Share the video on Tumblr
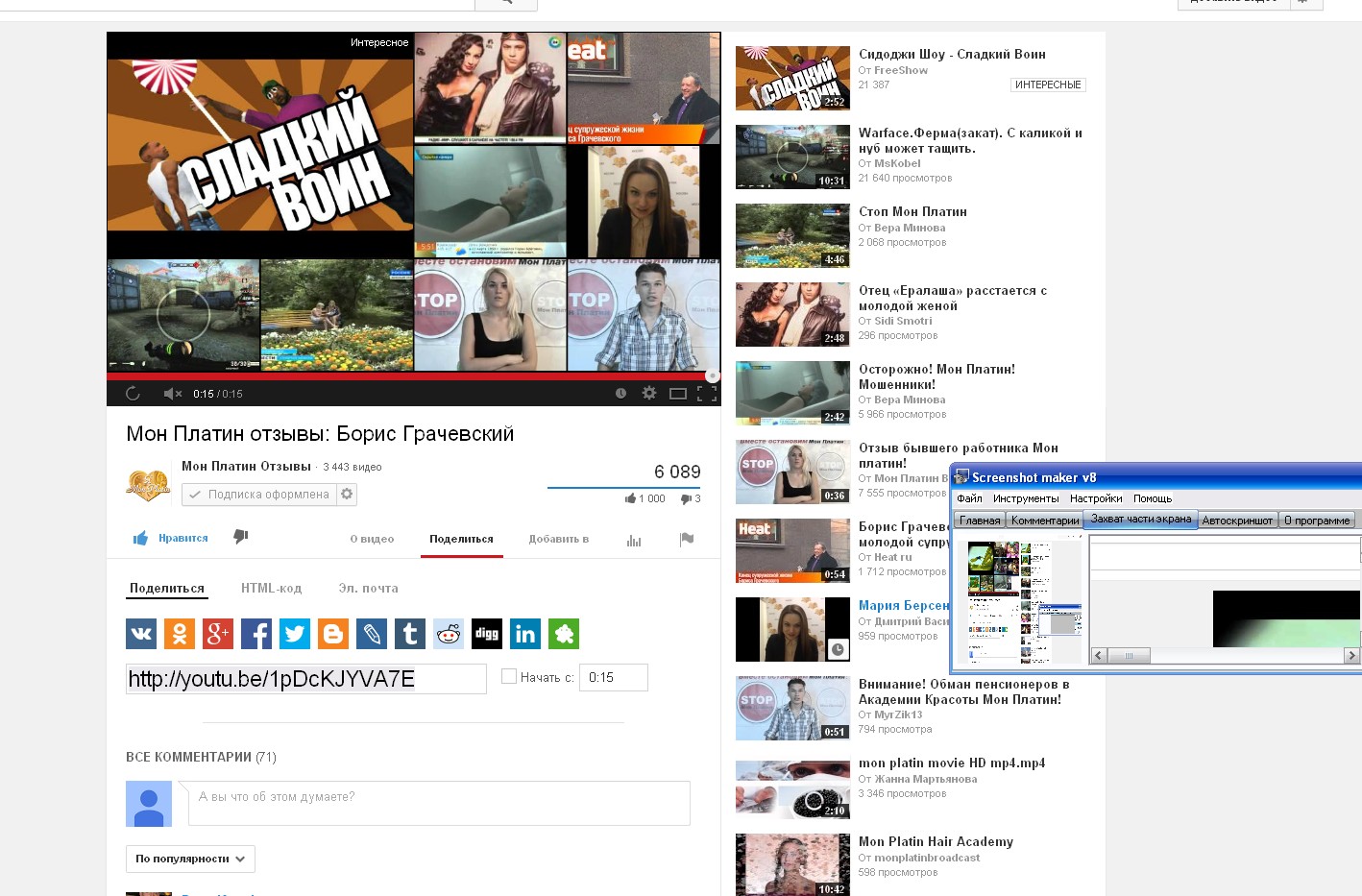The image size is (1362, 896). [x=410, y=634]
